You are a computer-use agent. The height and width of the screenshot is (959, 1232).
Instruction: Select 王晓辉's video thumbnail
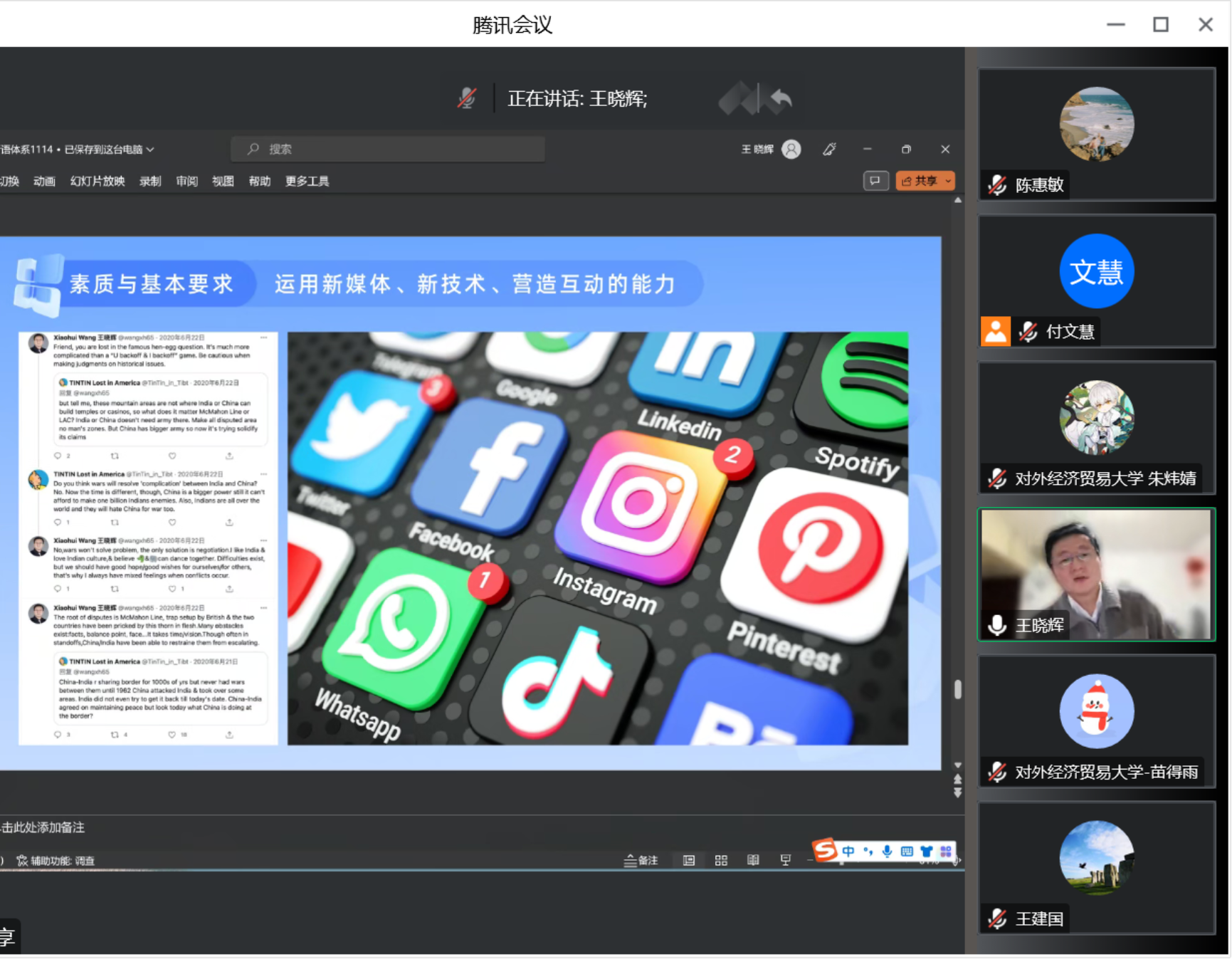pos(1096,575)
